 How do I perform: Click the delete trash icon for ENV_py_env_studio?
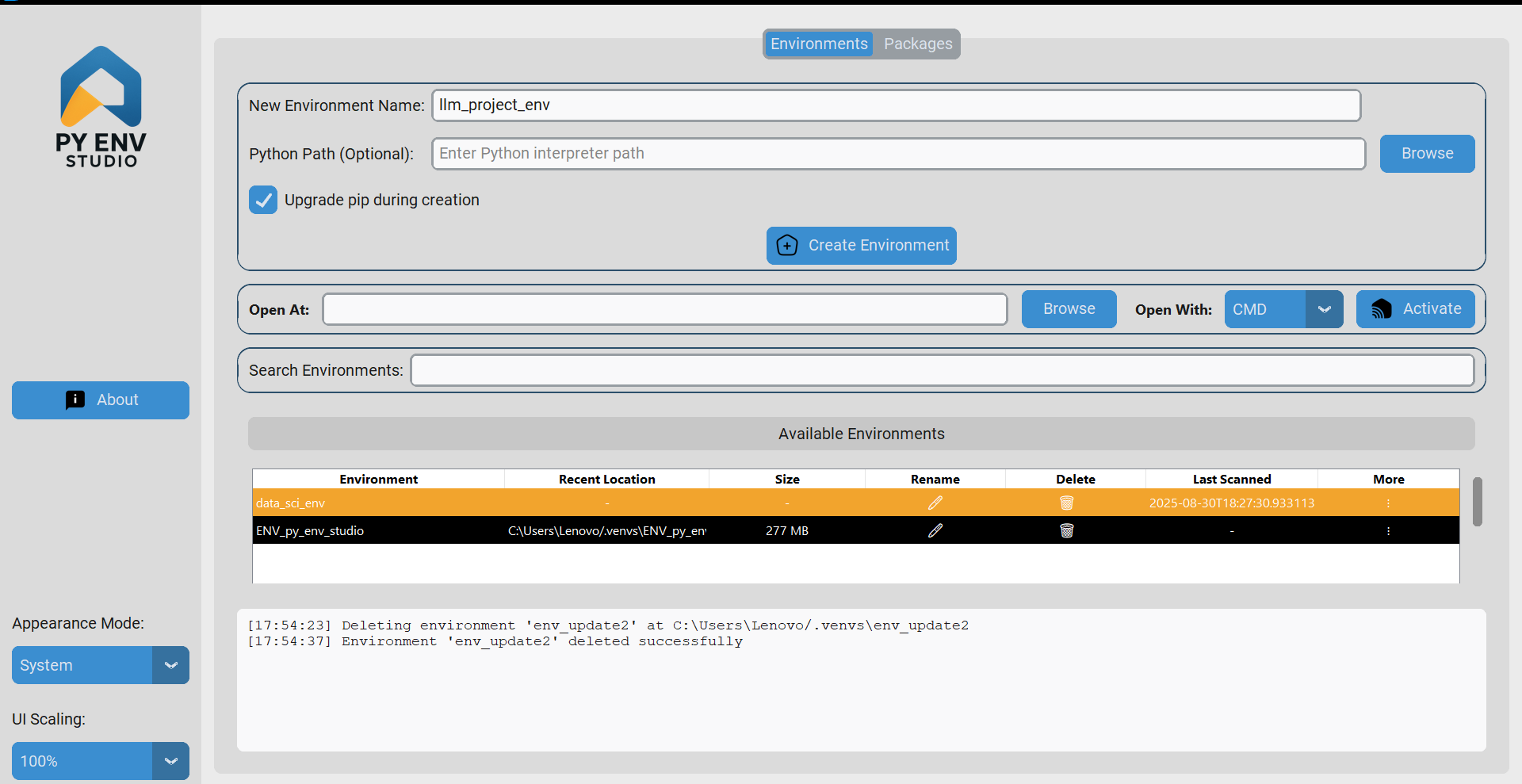click(1067, 530)
